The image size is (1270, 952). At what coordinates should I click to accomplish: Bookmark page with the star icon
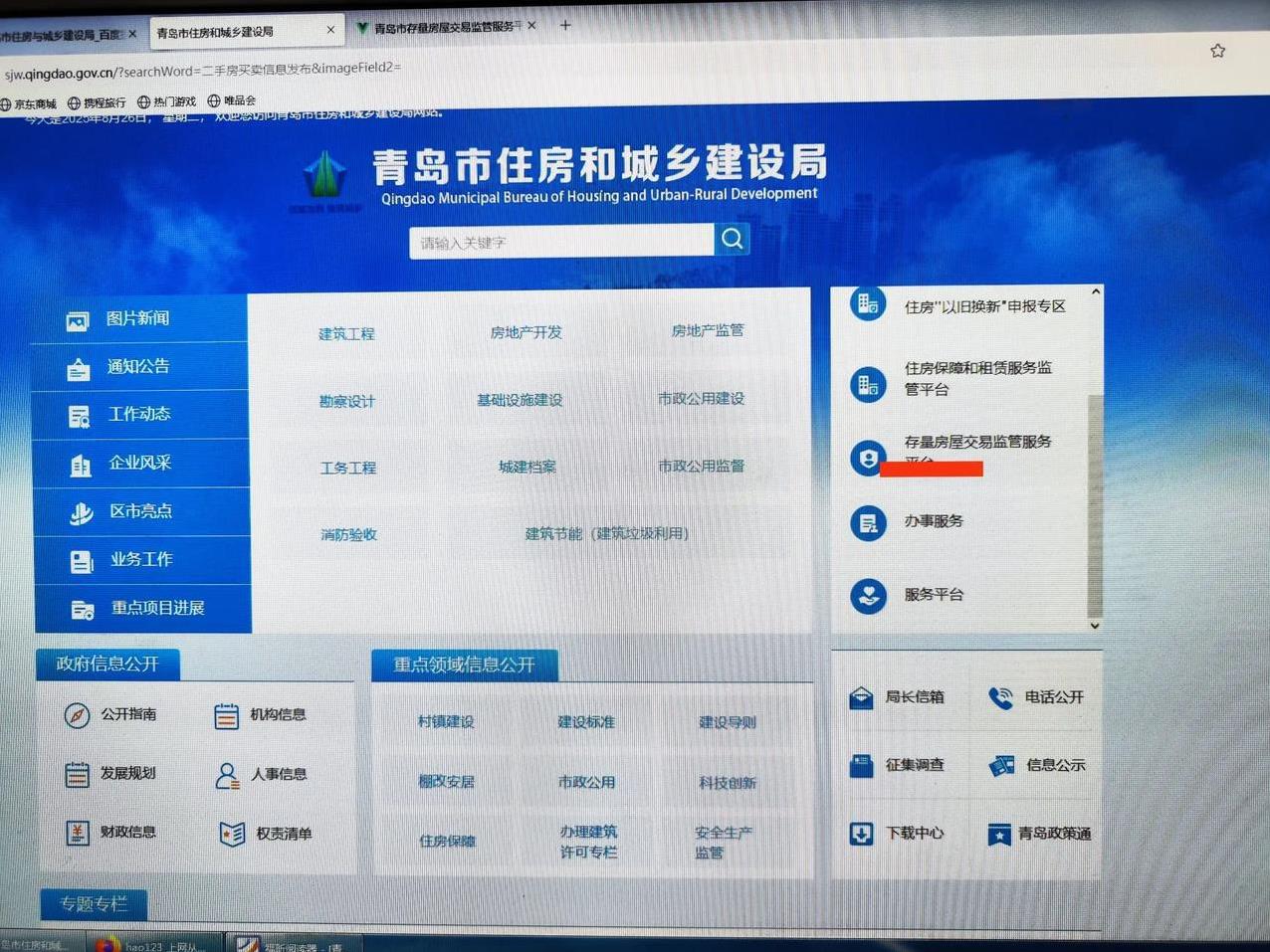coord(1217,51)
